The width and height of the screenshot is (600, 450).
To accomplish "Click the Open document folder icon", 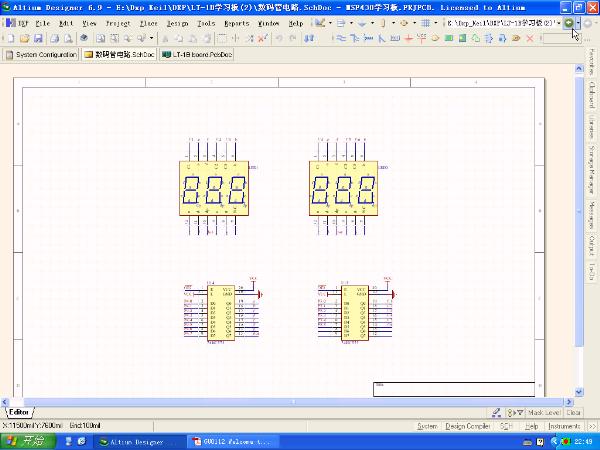I will (x=23, y=38).
